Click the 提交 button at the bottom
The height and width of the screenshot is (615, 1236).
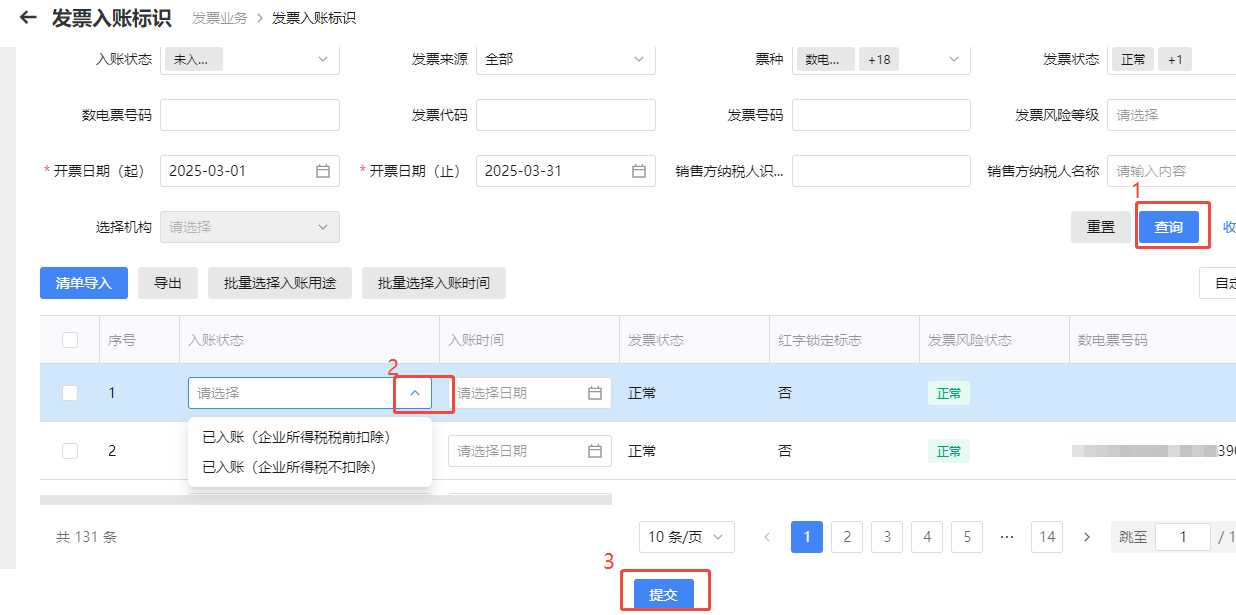[664, 595]
